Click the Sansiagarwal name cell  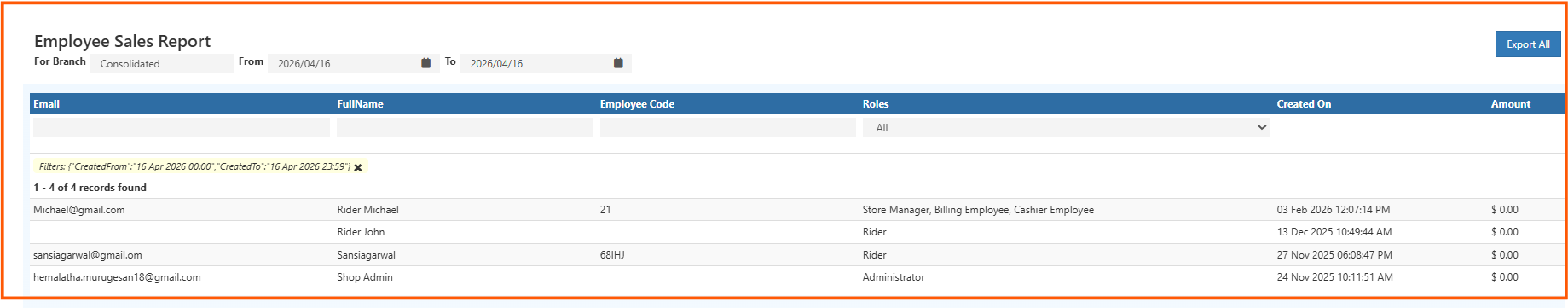(366, 255)
